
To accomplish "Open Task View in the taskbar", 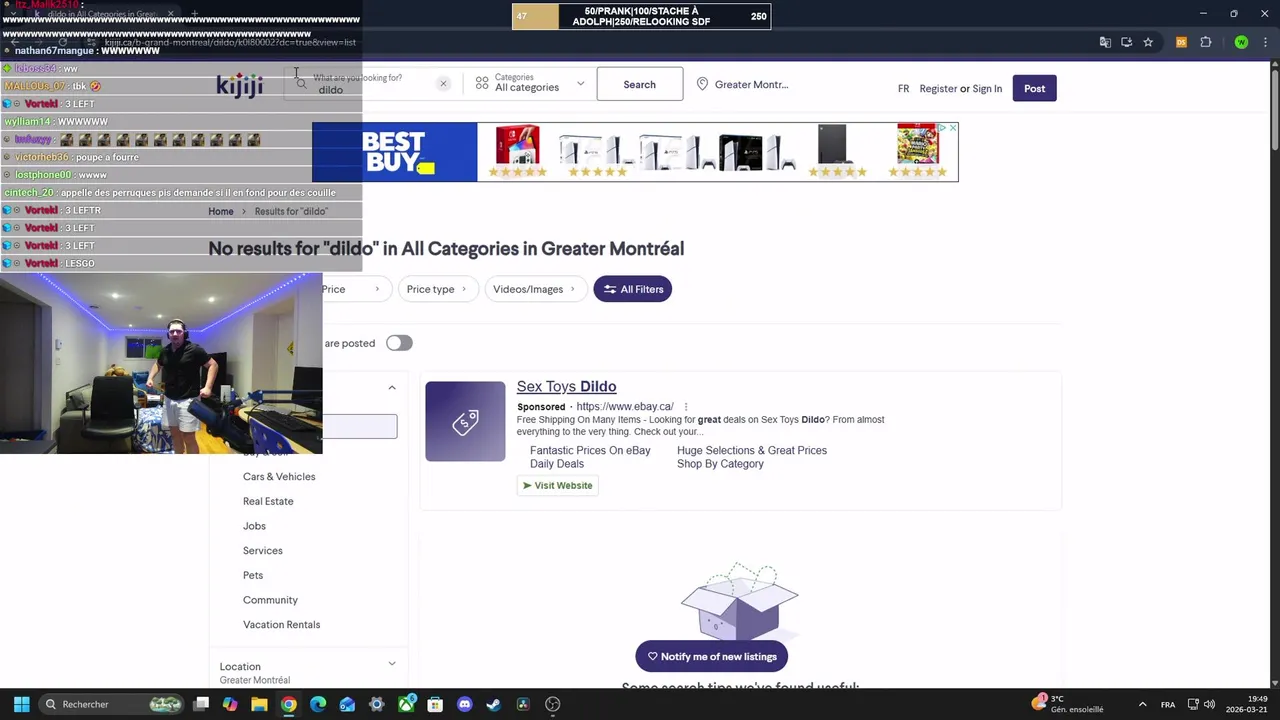I will tap(201, 704).
